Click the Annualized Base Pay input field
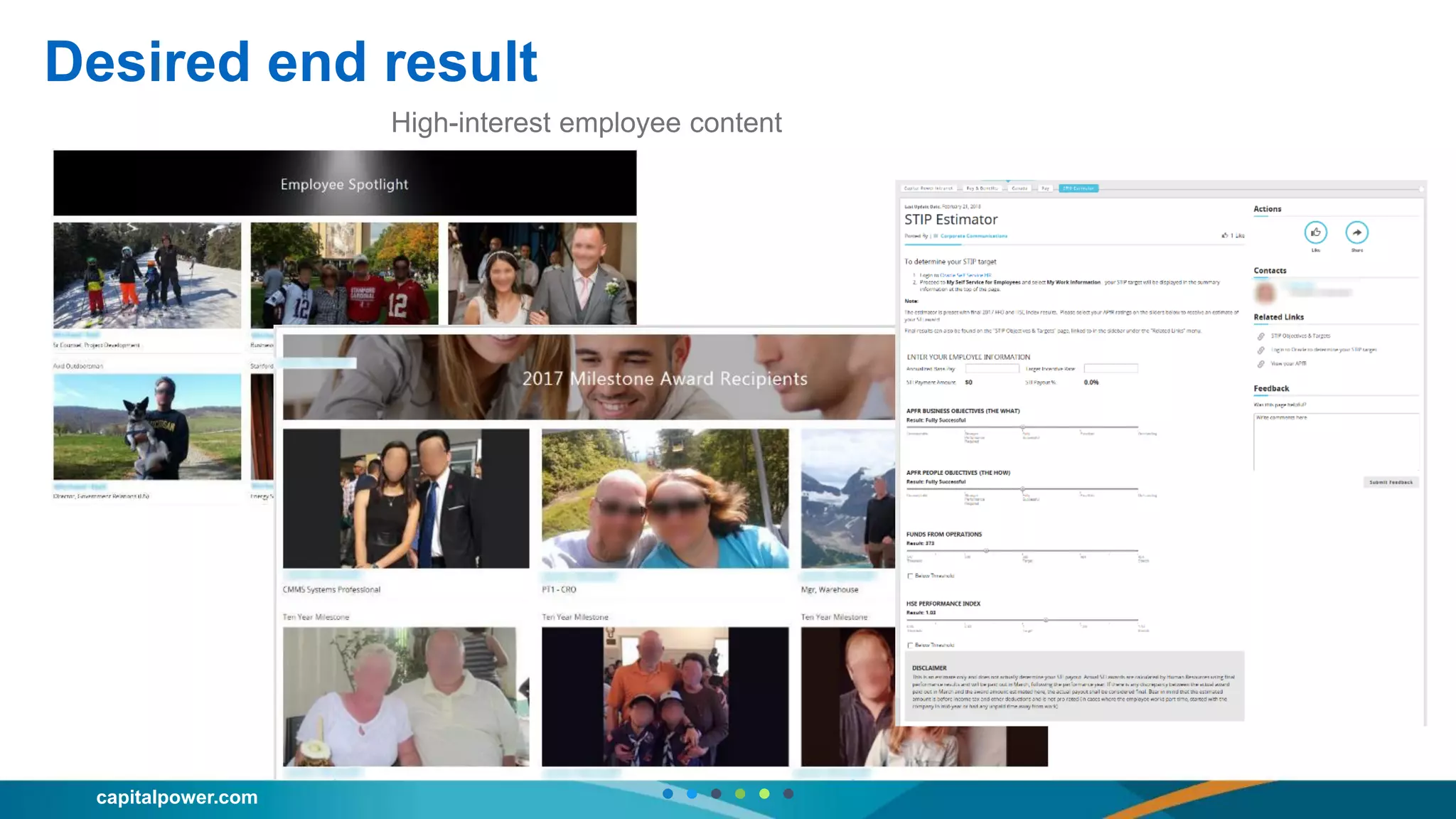Screen dimensions: 1456x819 point(992,368)
